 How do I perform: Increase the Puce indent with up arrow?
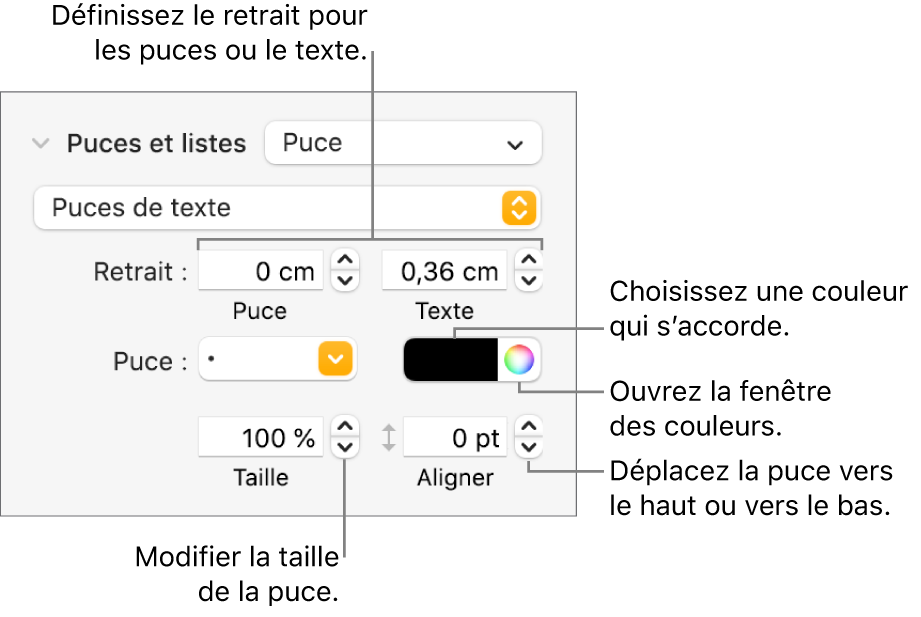tap(344, 261)
